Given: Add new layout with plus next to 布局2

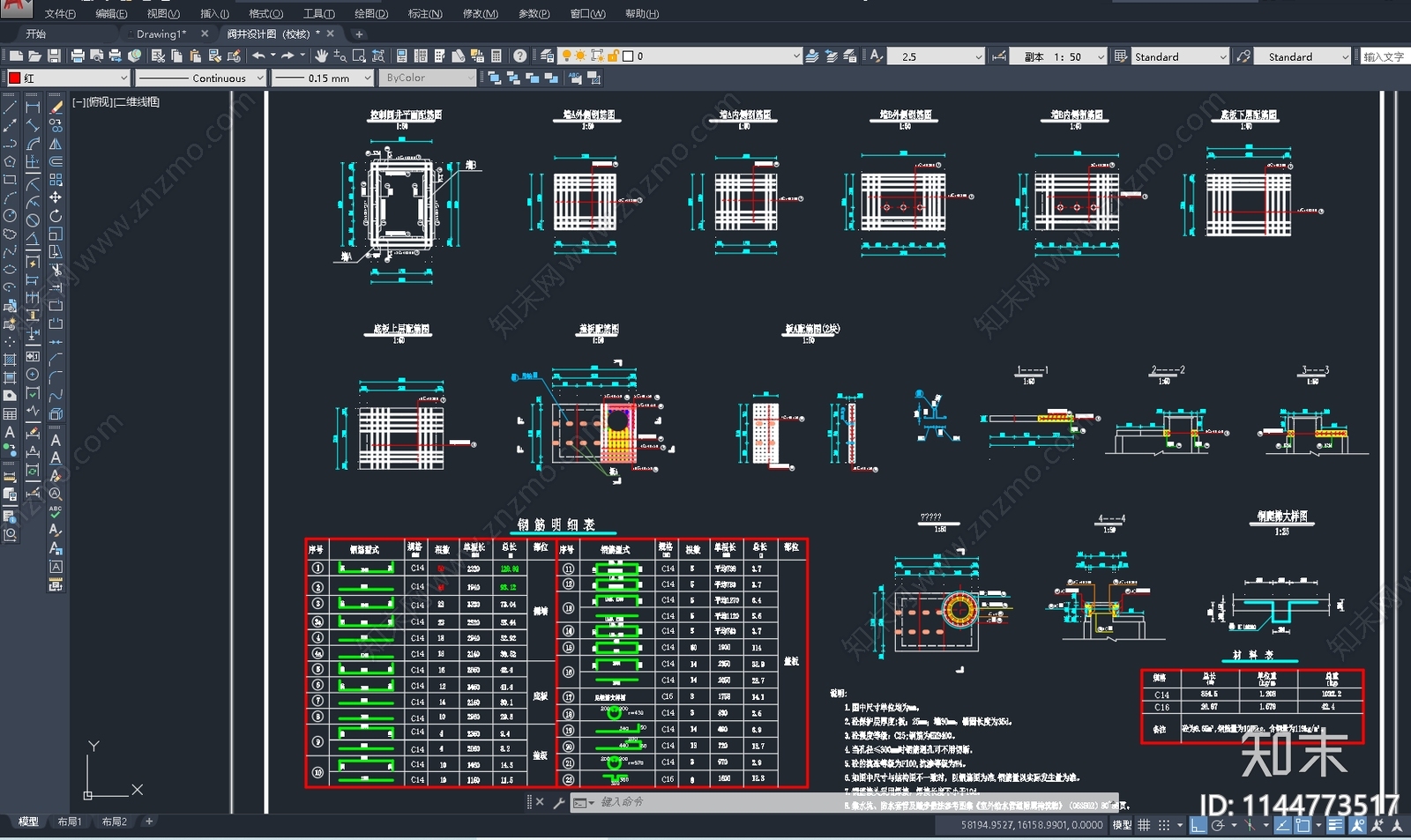Looking at the screenshot, I should [x=149, y=821].
